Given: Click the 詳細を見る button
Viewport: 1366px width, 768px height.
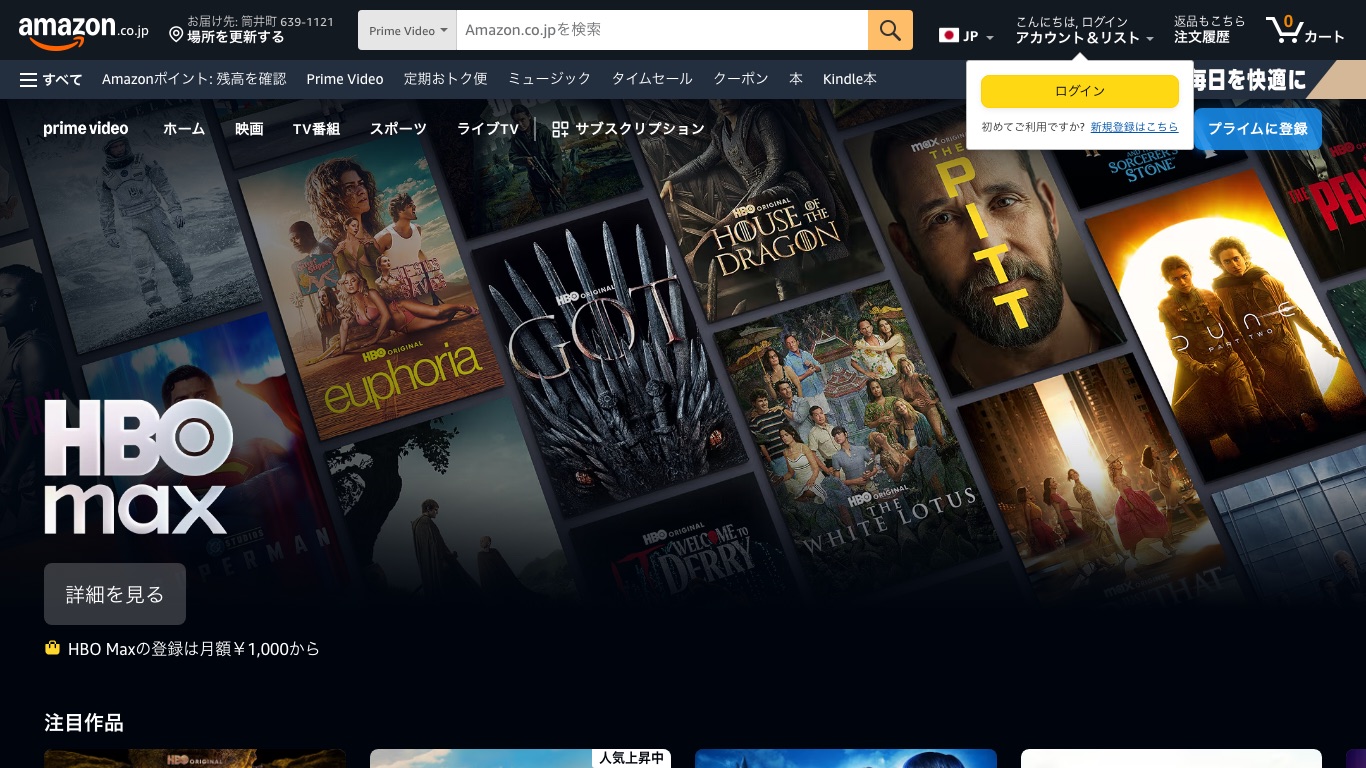Looking at the screenshot, I should (115, 594).
